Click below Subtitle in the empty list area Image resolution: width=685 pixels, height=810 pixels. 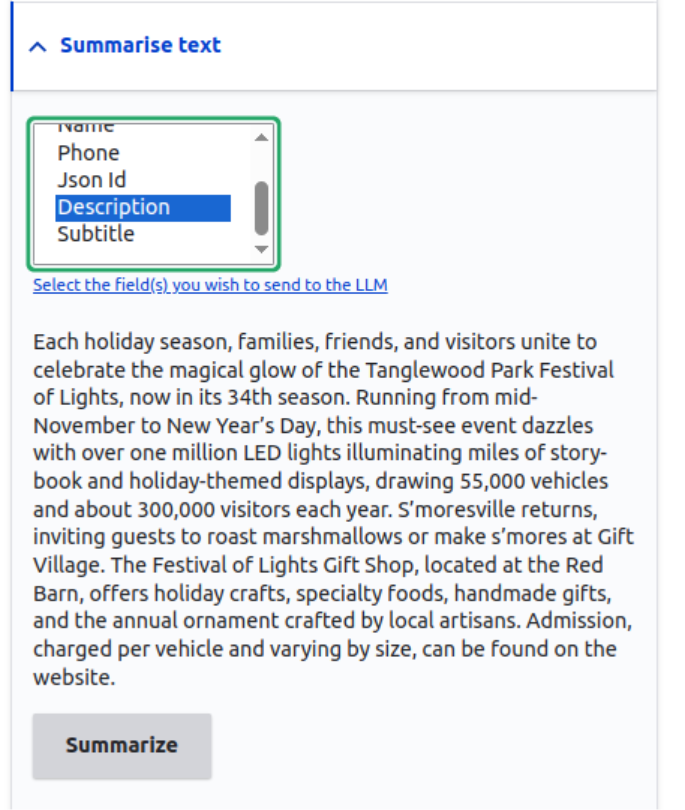120,252
